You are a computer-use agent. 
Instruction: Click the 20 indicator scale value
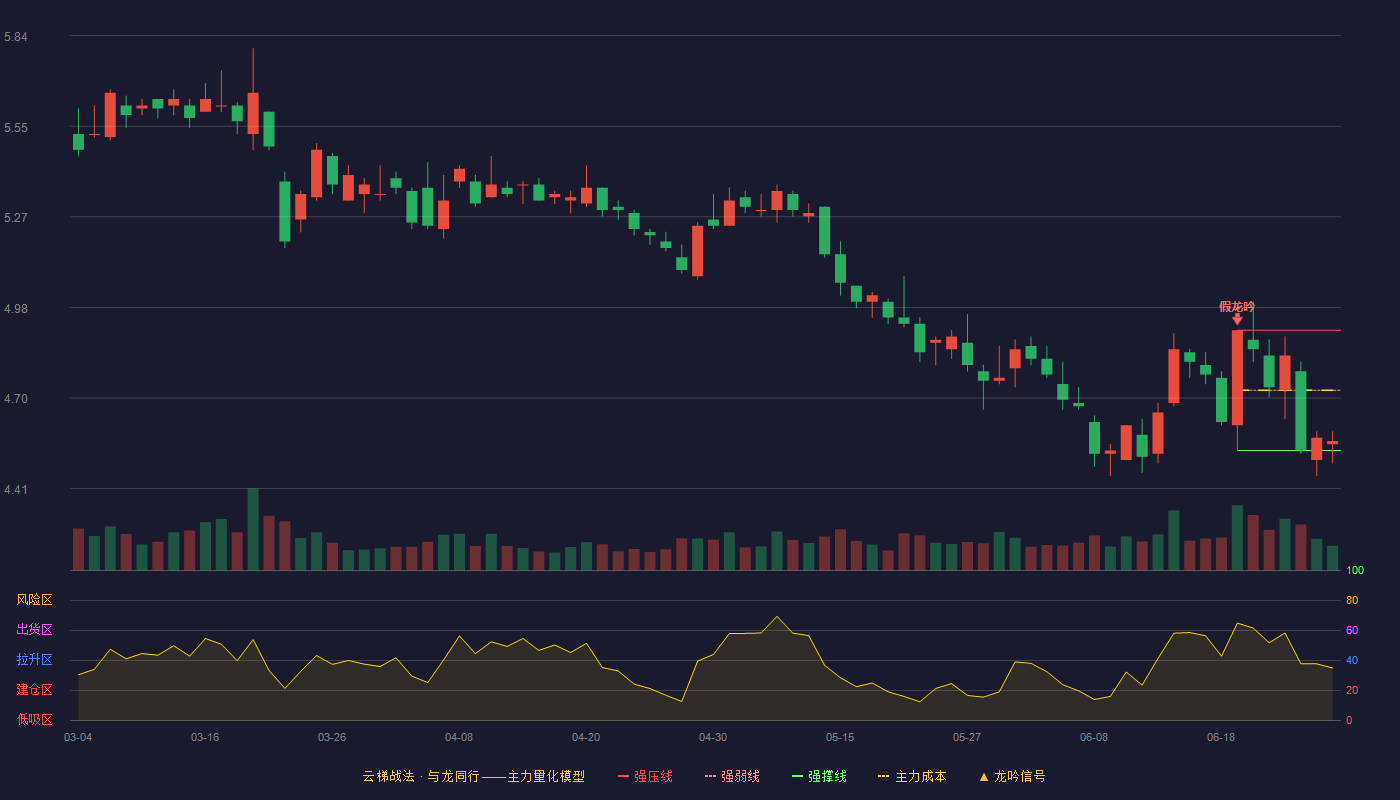coord(1352,690)
